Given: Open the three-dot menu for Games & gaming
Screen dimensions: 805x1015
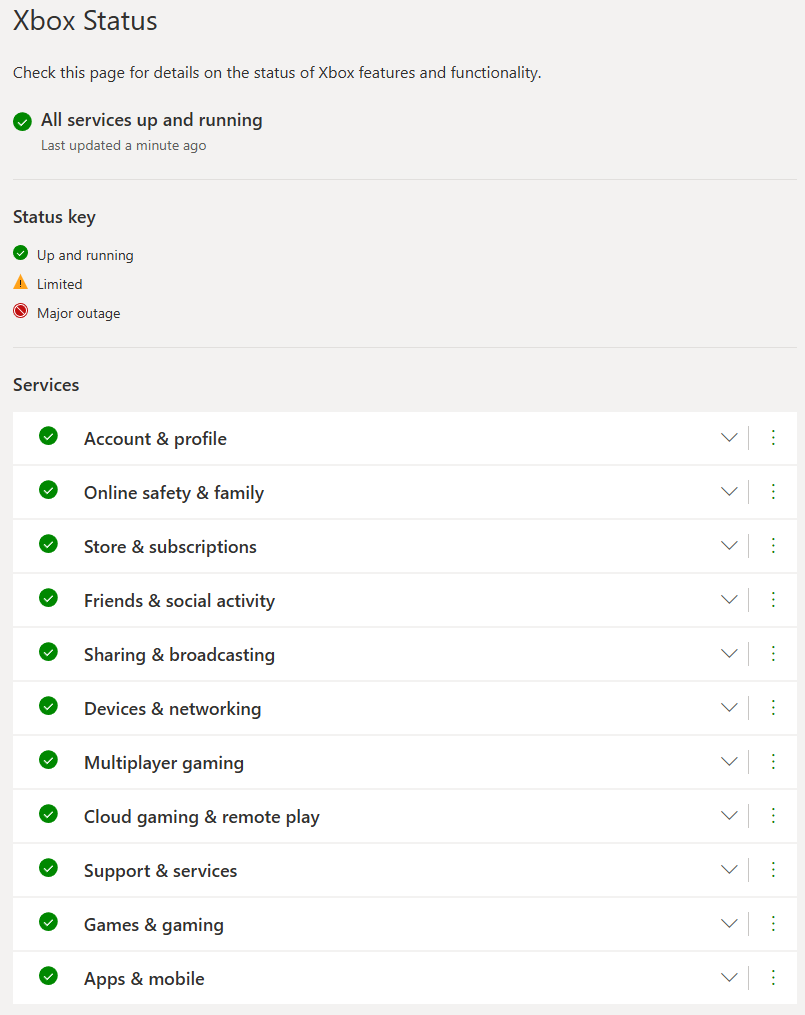Looking at the screenshot, I should click(773, 924).
